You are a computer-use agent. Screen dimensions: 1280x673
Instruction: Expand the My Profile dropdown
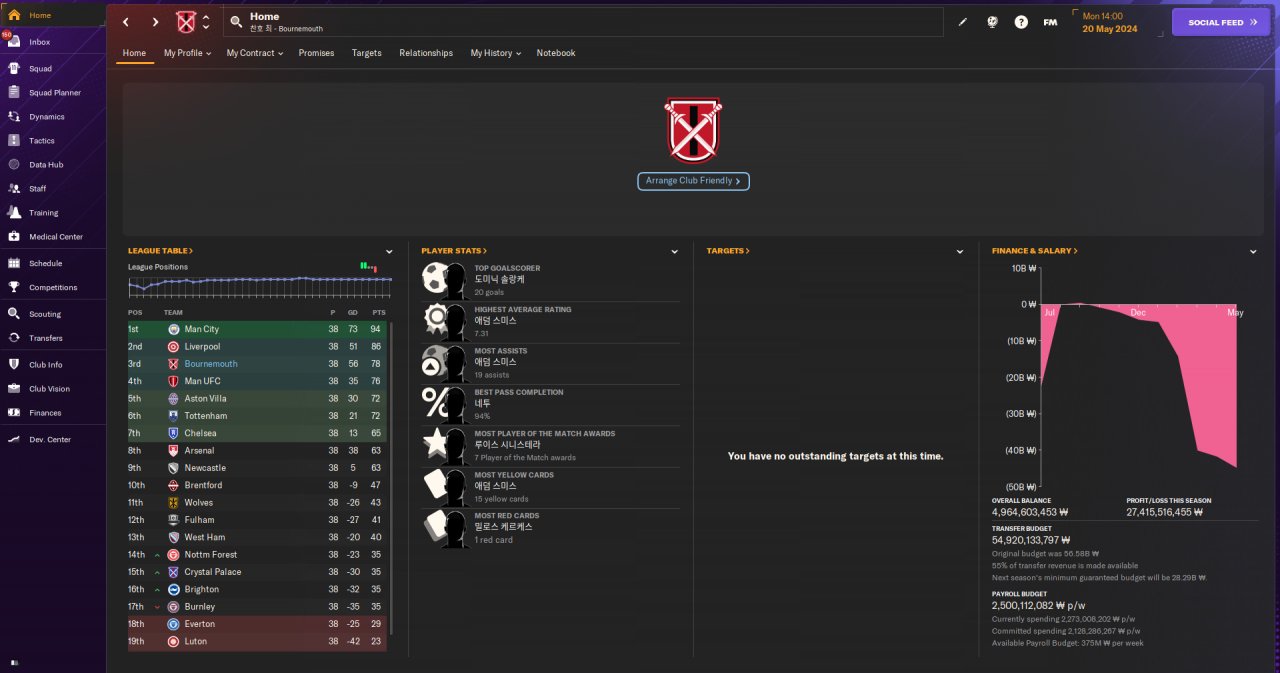tap(187, 53)
